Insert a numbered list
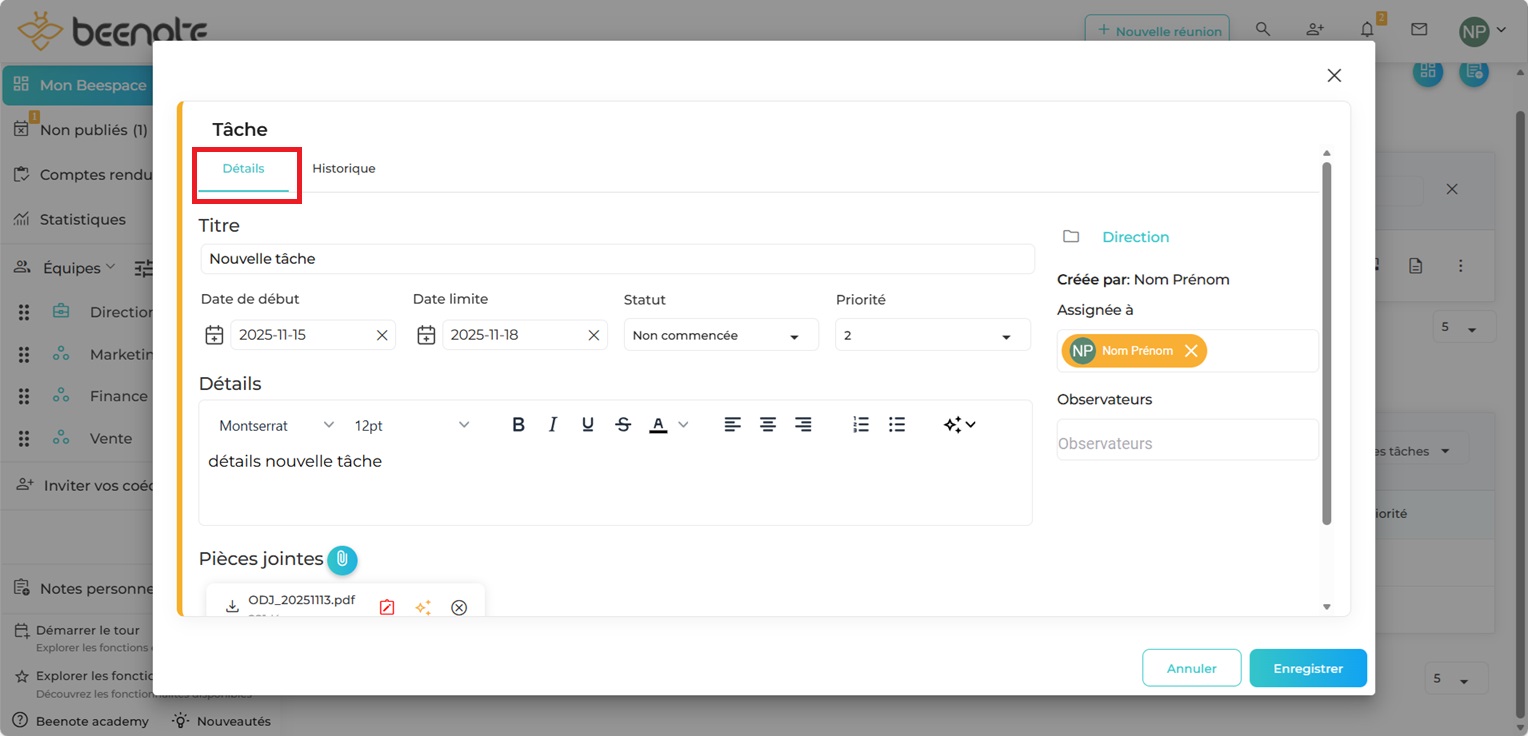 pyautogui.click(x=861, y=425)
